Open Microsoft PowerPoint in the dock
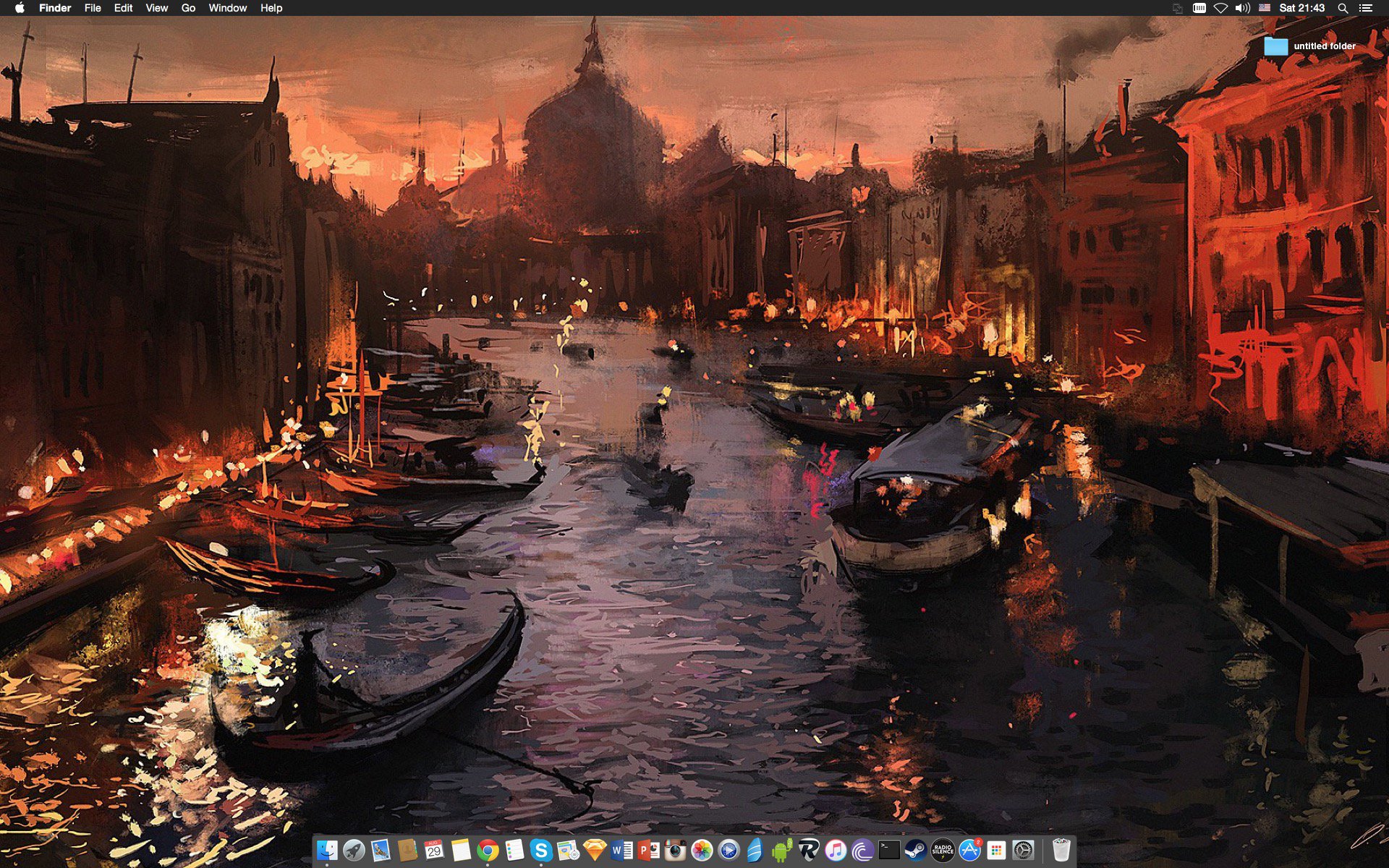The width and height of the screenshot is (1389, 868). [648, 851]
